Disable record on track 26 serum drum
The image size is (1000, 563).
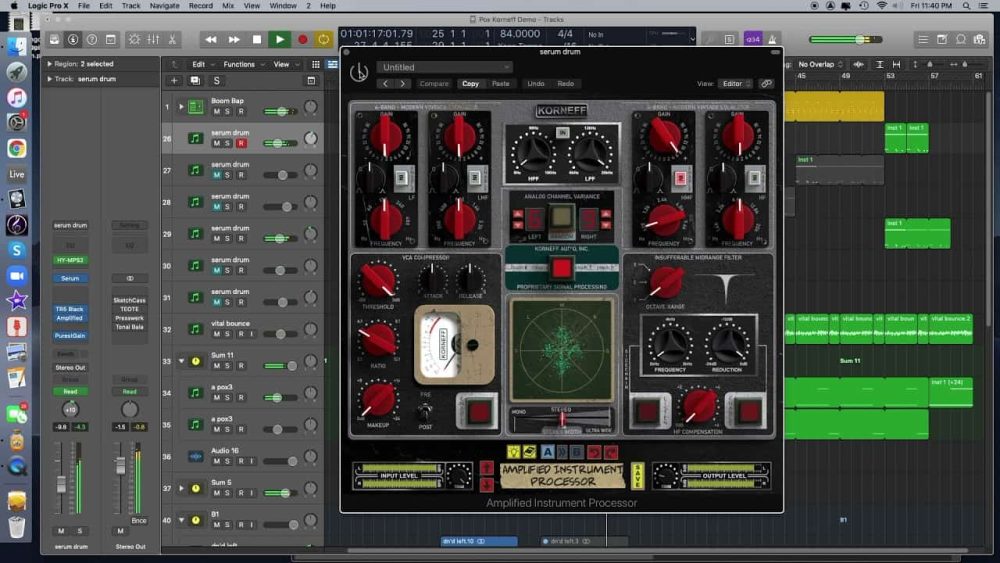pyautogui.click(x=241, y=143)
